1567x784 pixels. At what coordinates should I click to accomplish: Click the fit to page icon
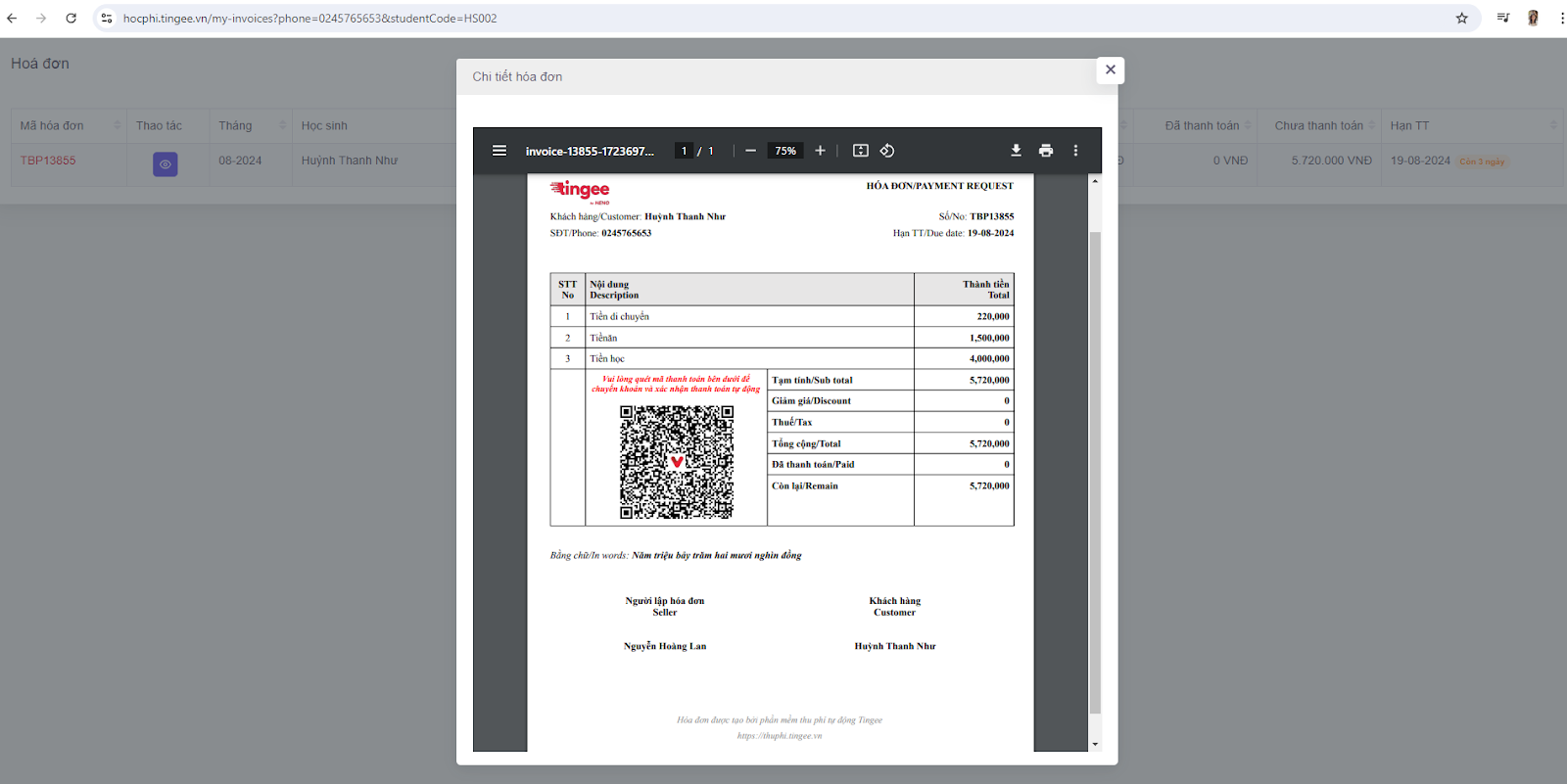pos(860,151)
